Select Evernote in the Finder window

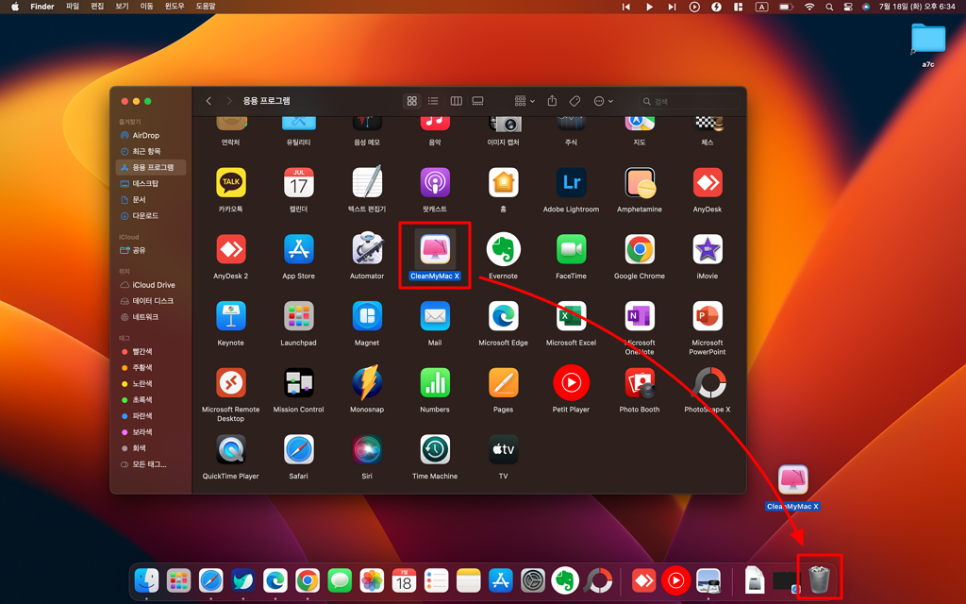(x=503, y=249)
